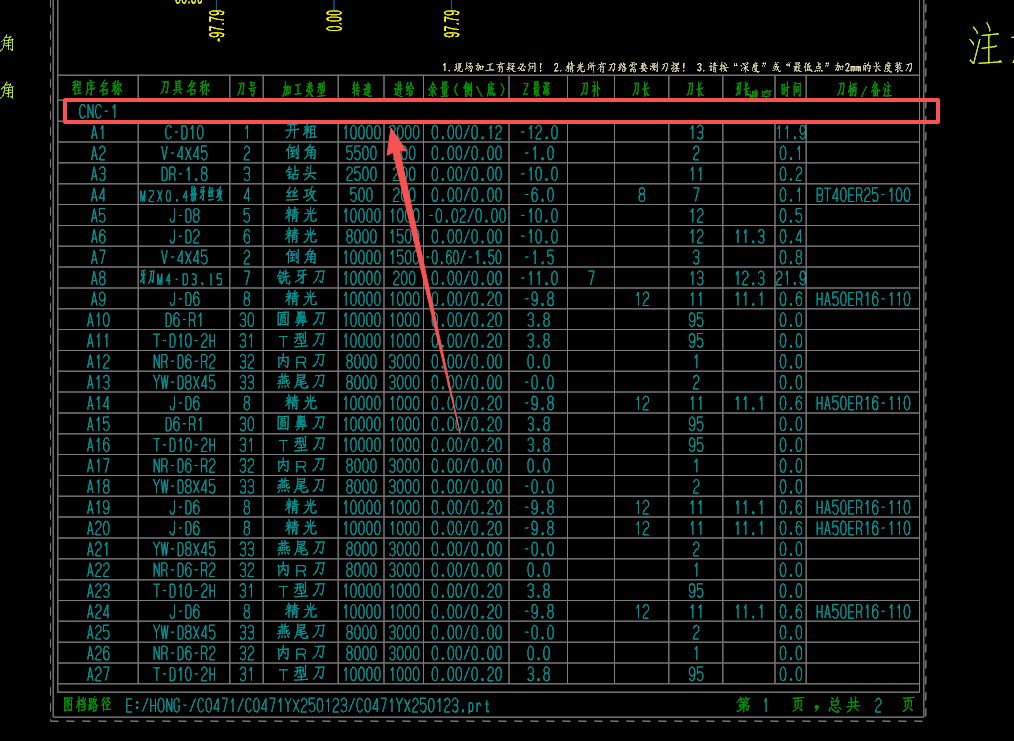Select allowance value 0.00/0.12
Screen dimensions: 1014x741
tap(466, 133)
